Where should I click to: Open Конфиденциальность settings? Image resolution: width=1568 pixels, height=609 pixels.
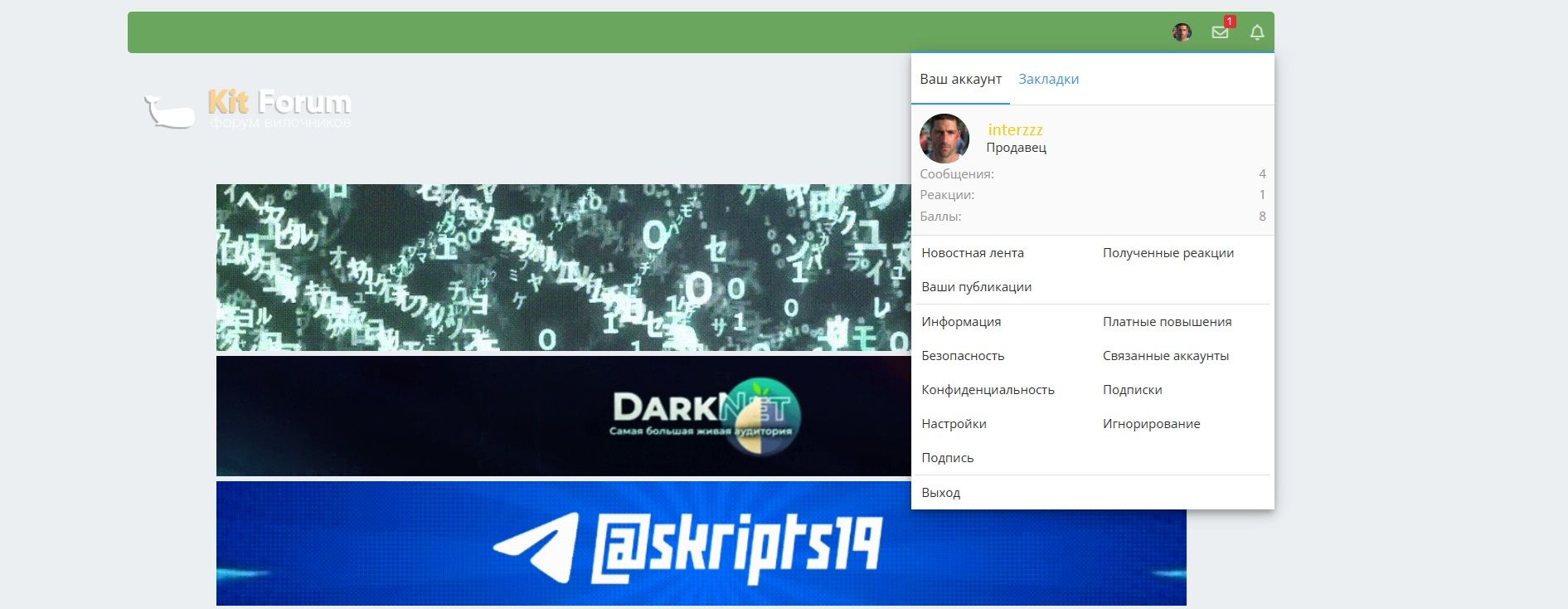(x=988, y=390)
